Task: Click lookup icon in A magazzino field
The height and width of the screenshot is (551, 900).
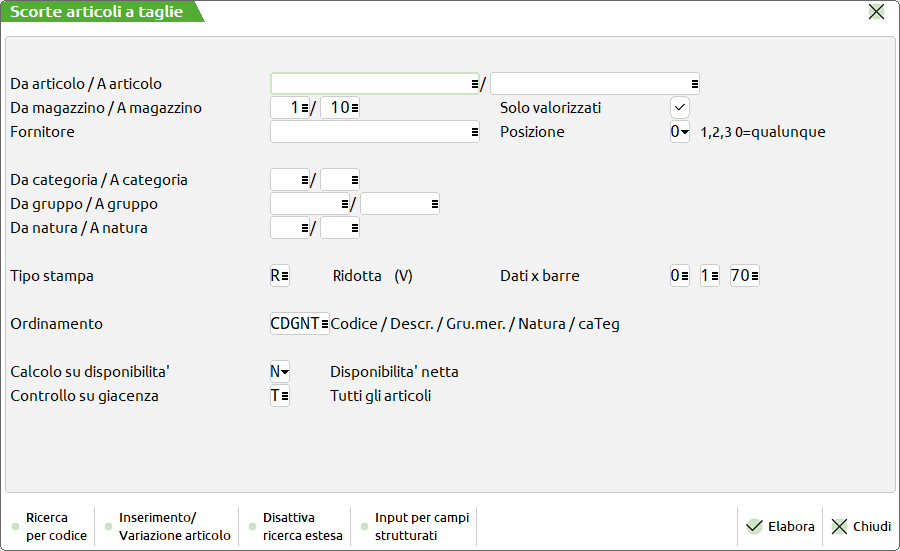Action: [354, 108]
